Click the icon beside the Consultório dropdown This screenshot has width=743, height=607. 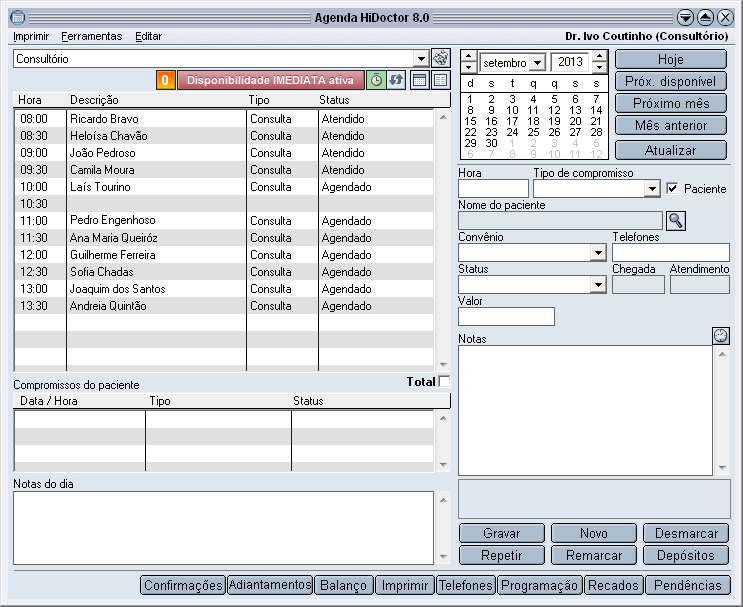click(441, 59)
